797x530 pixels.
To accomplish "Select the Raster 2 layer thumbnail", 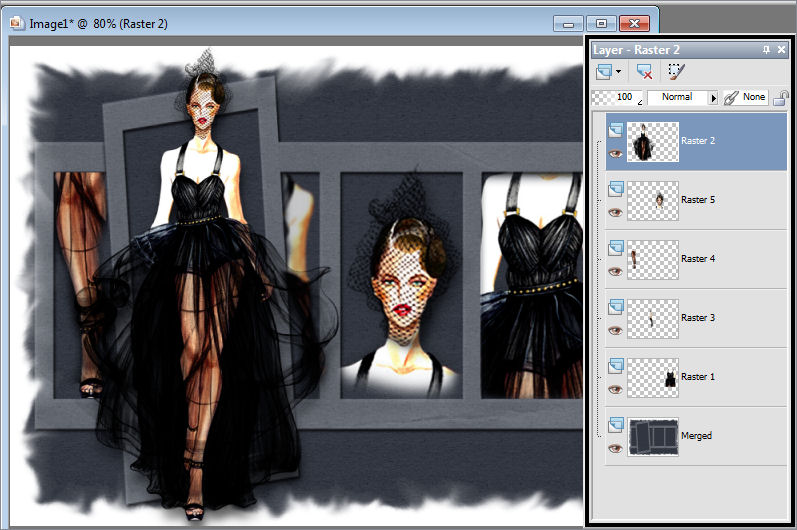I will point(653,142).
